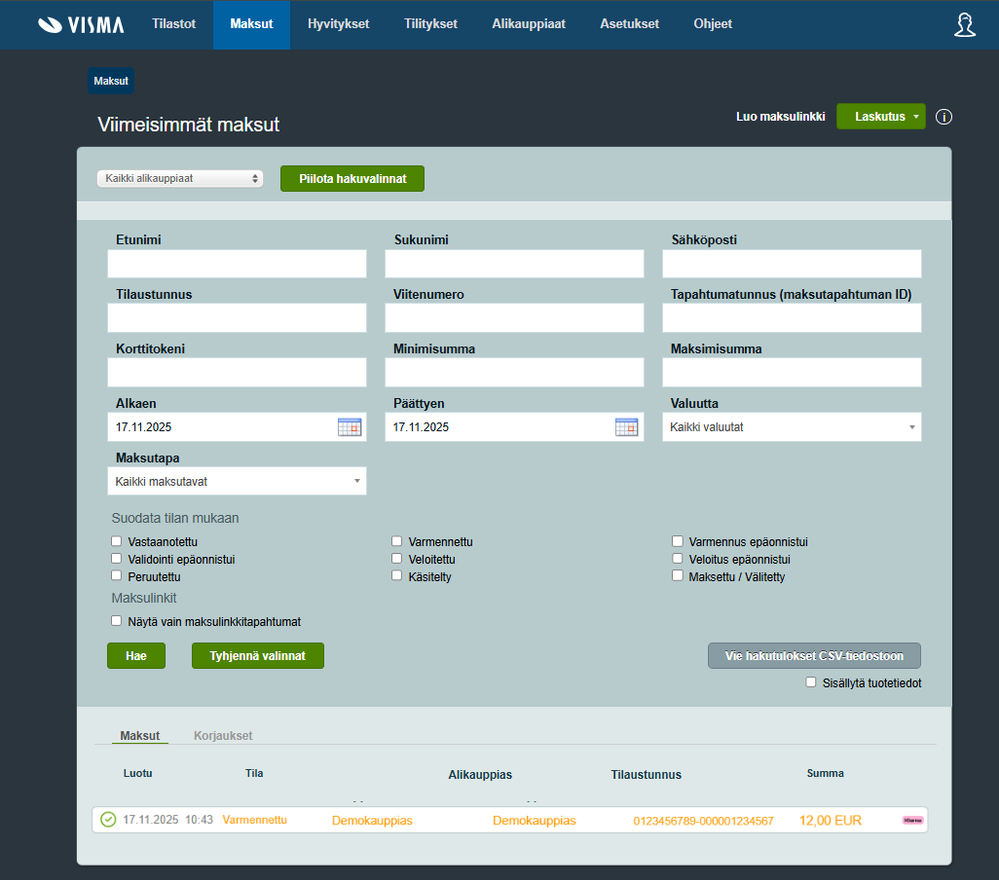The image size is (999, 880).
Task: Click the Luo maksulinkki link
Action: tap(780, 117)
